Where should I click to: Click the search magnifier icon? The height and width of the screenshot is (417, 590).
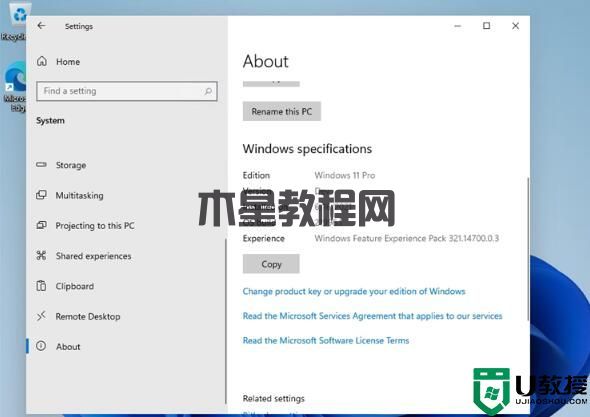pyautogui.click(x=208, y=91)
